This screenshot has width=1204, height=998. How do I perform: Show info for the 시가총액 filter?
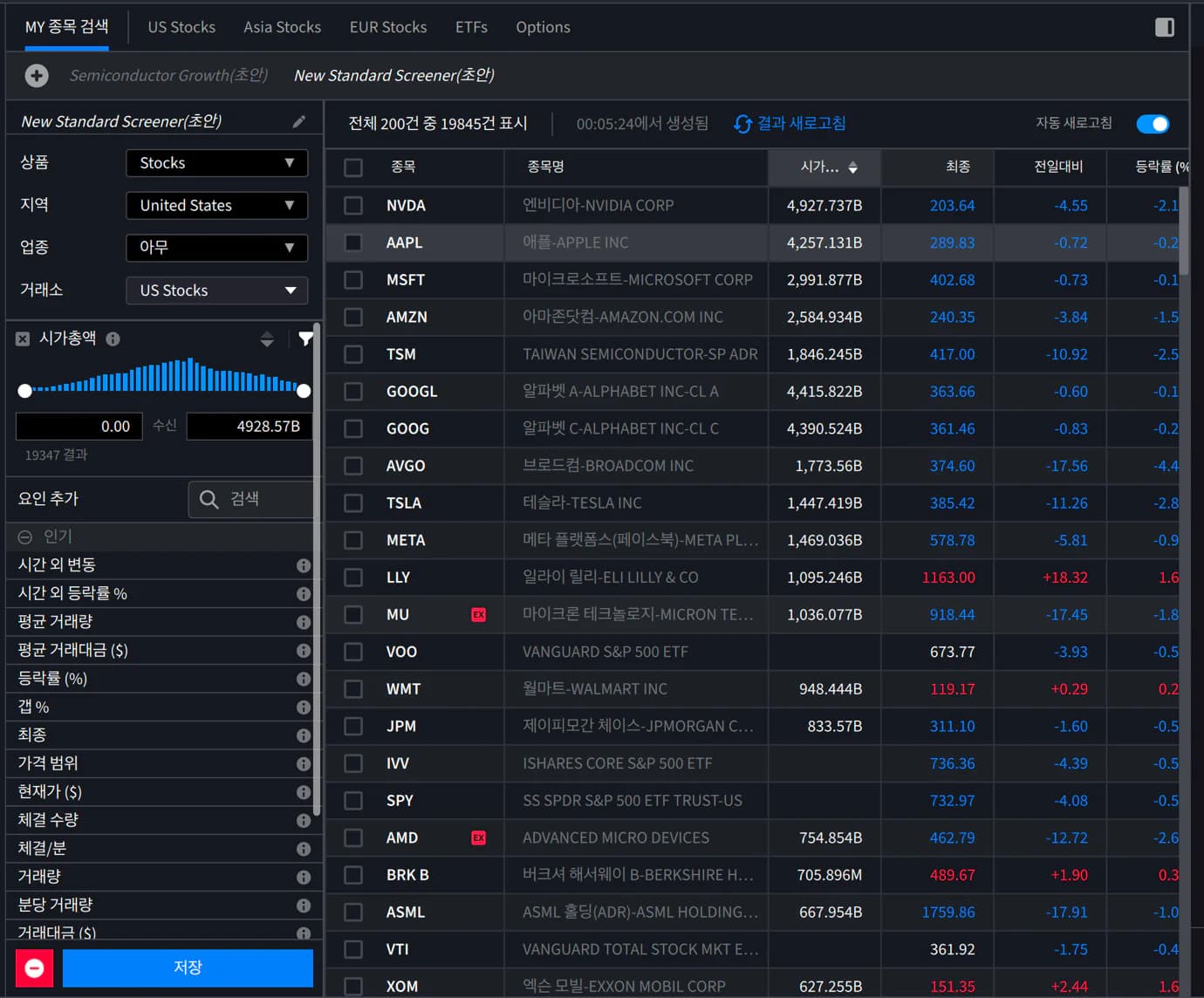(x=113, y=338)
